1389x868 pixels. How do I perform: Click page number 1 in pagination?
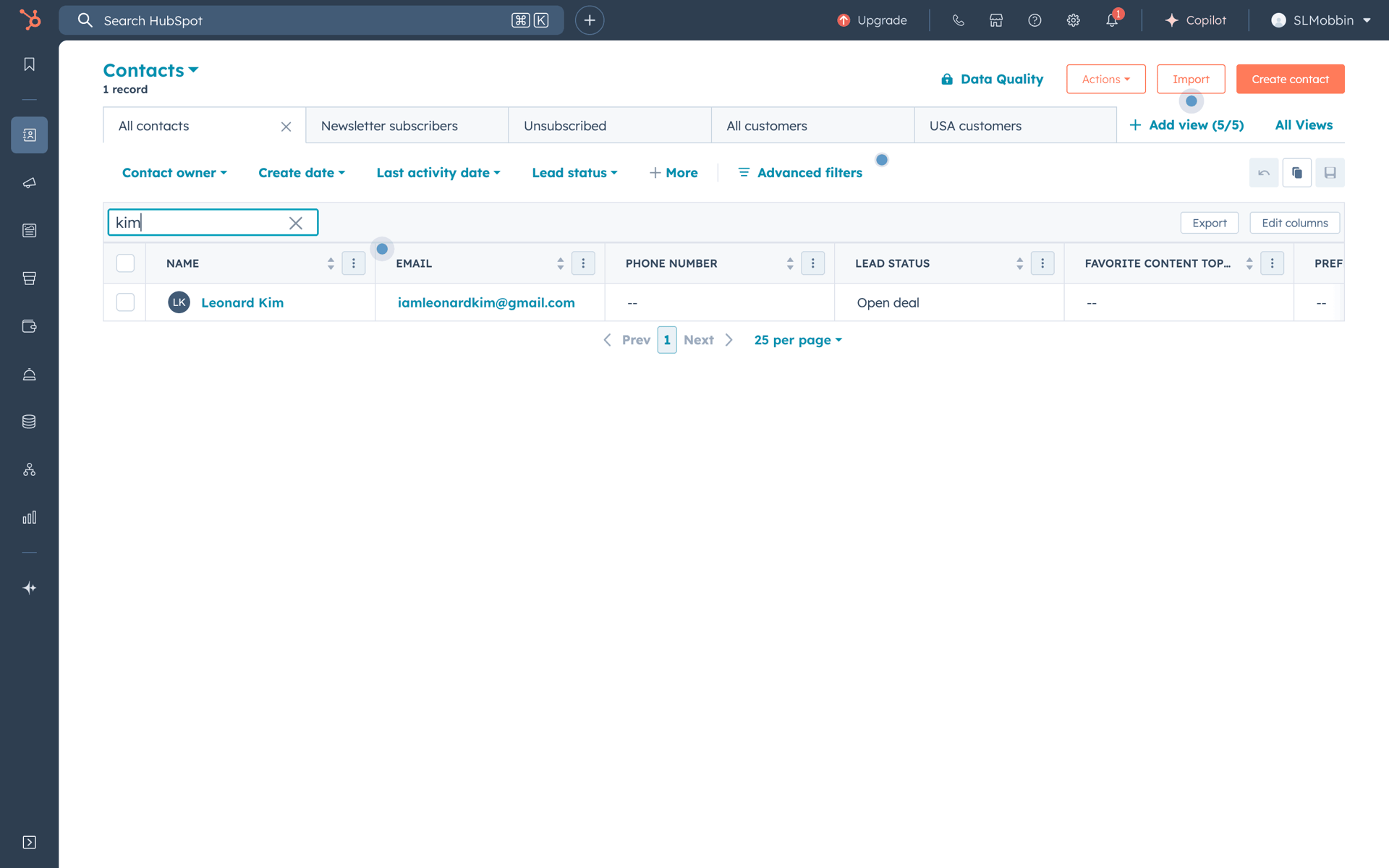[667, 340]
